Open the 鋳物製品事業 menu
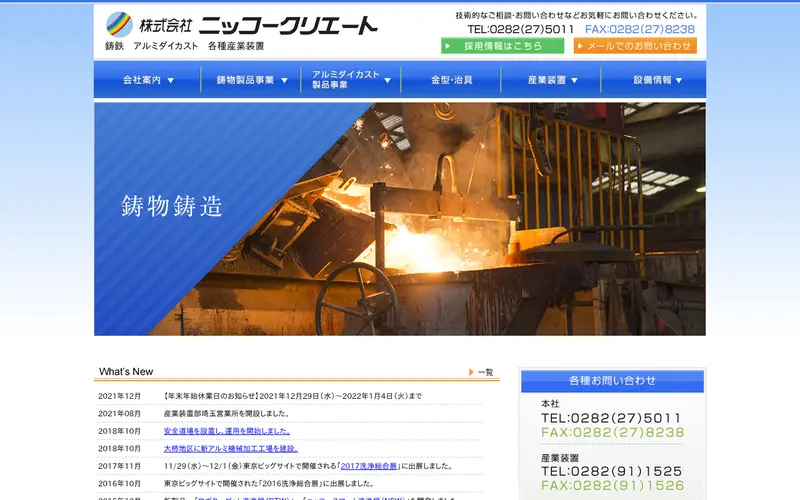Viewport: 800px width, 500px height. coord(251,80)
